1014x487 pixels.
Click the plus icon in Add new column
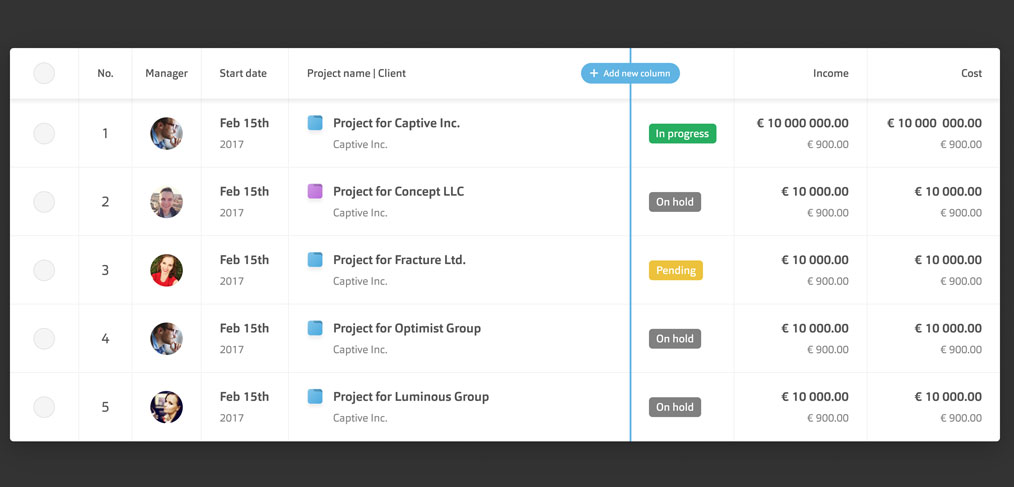tap(594, 73)
